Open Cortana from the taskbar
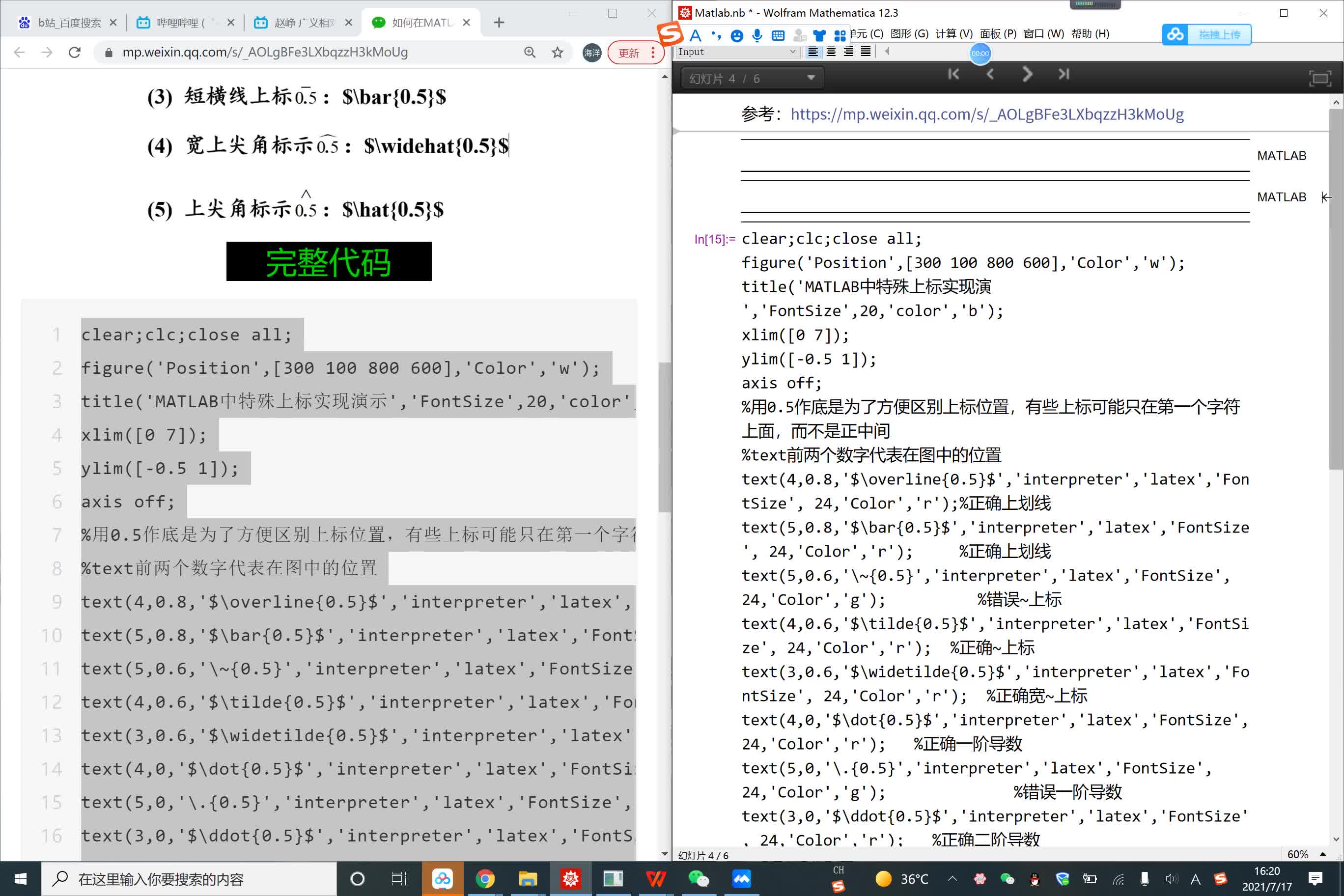This screenshot has width=1344, height=896. click(x=357, y=879)
